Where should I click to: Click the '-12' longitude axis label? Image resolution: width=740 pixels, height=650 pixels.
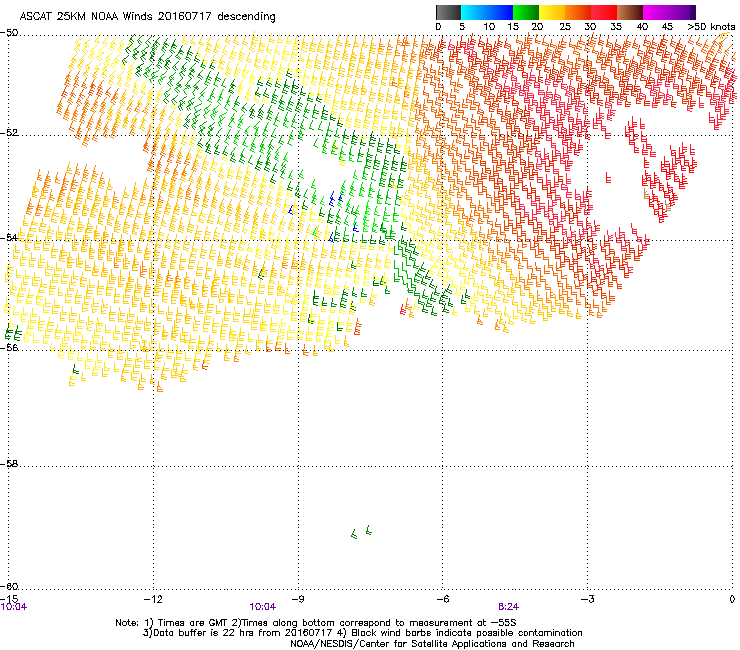153,599
